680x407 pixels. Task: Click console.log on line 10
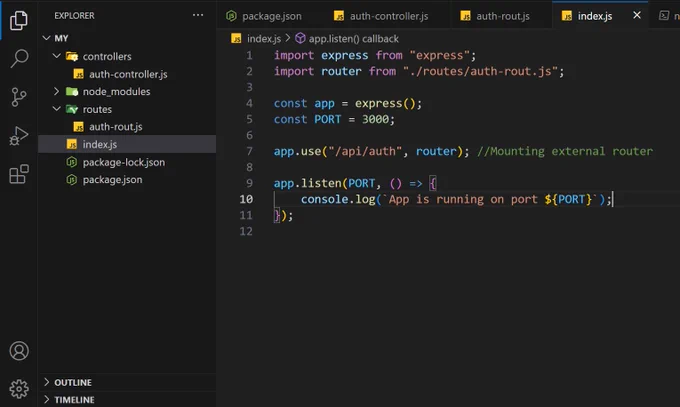338,199
